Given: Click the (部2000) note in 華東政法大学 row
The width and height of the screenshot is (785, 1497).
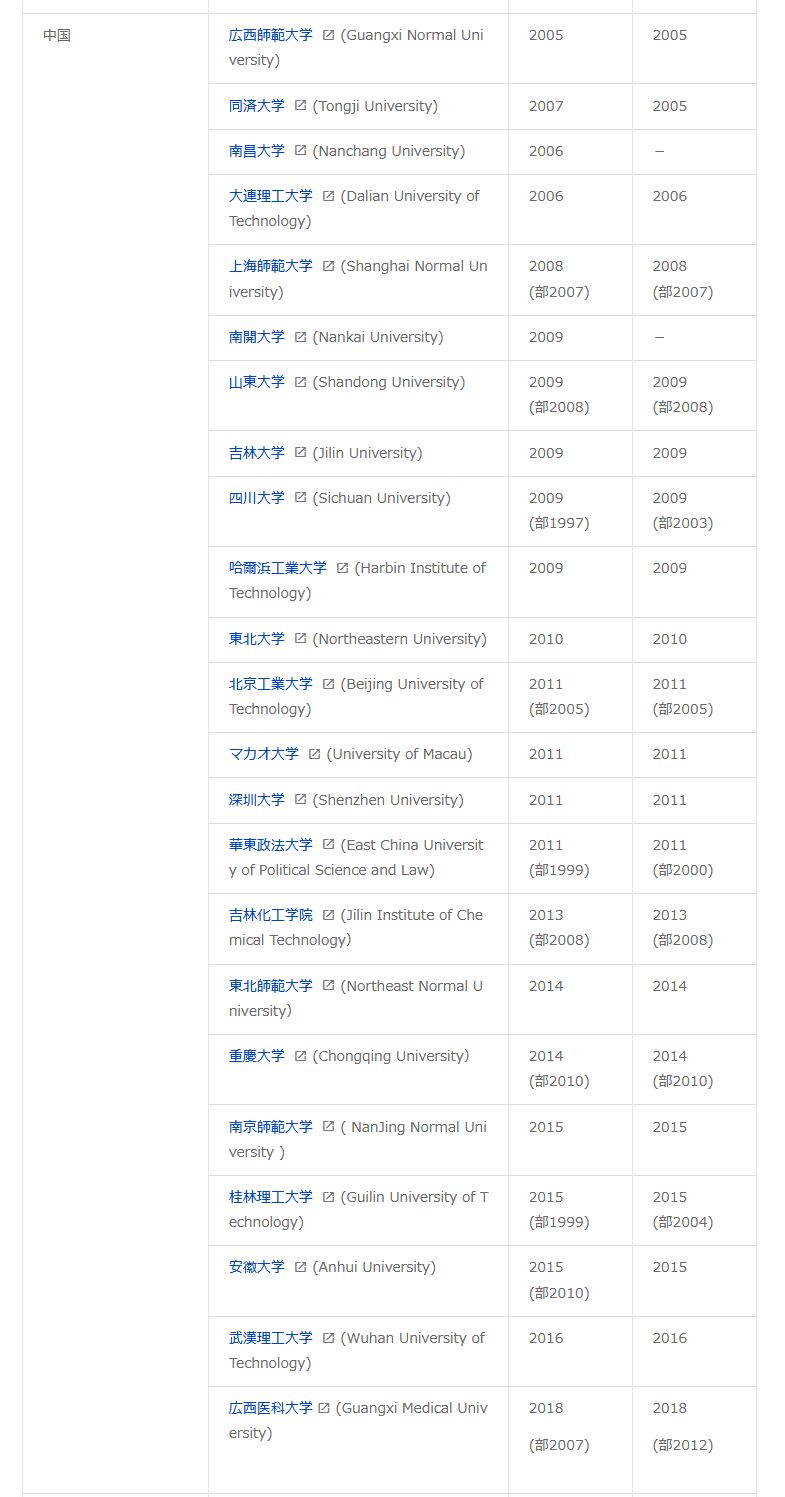Looking at the screenshot, I should pyautogui.click(x=683, y=870).
